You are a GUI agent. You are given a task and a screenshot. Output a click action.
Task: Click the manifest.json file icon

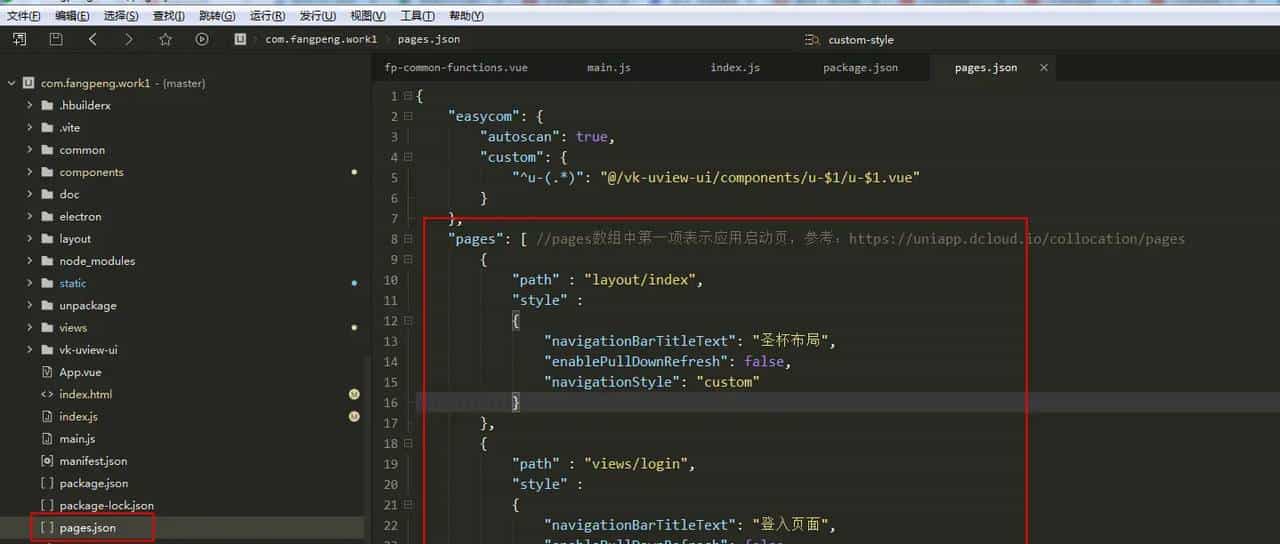click(47, 461)
